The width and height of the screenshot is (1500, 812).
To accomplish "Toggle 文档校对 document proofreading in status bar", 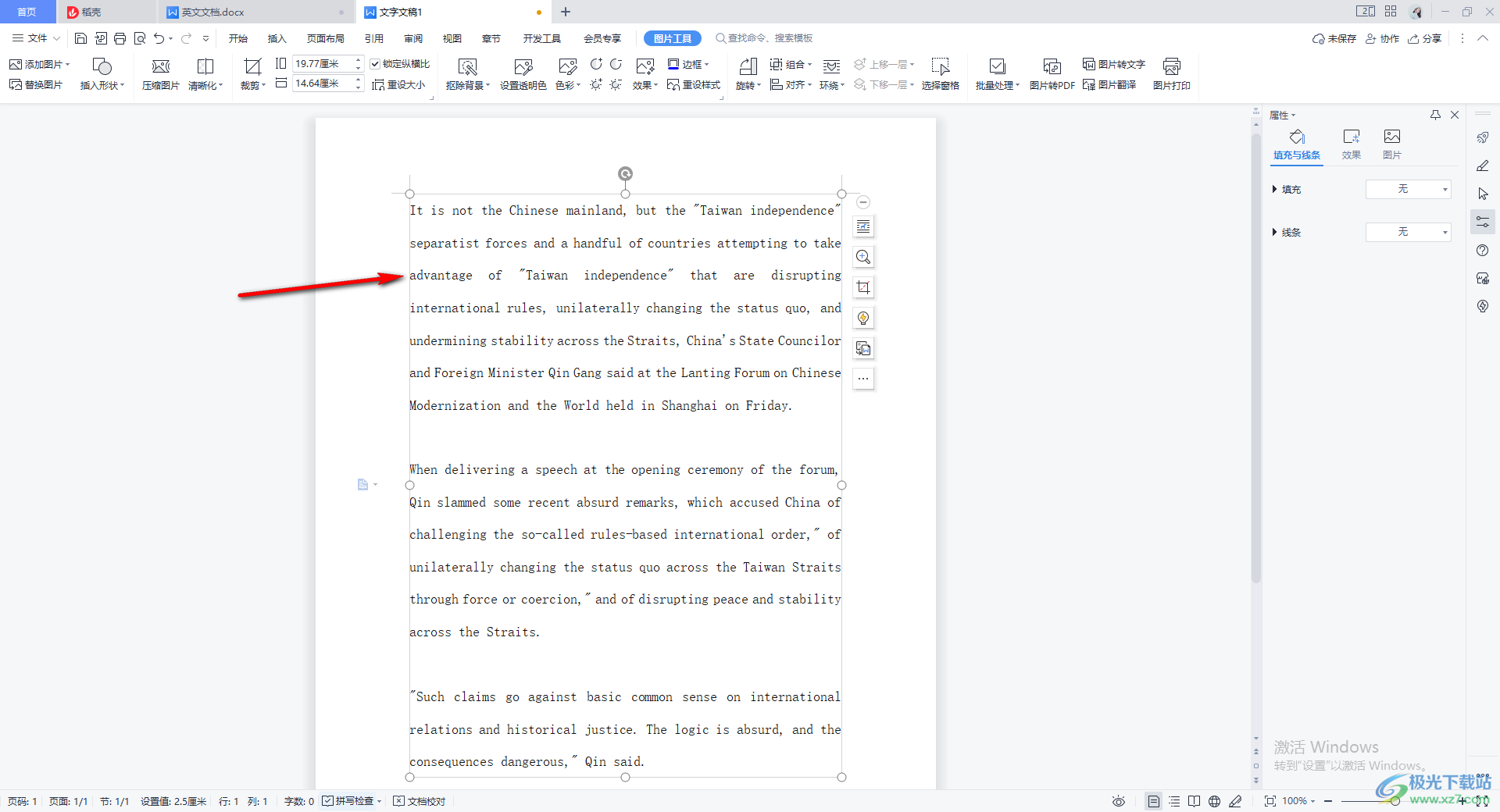I will [x=420, y=801].
